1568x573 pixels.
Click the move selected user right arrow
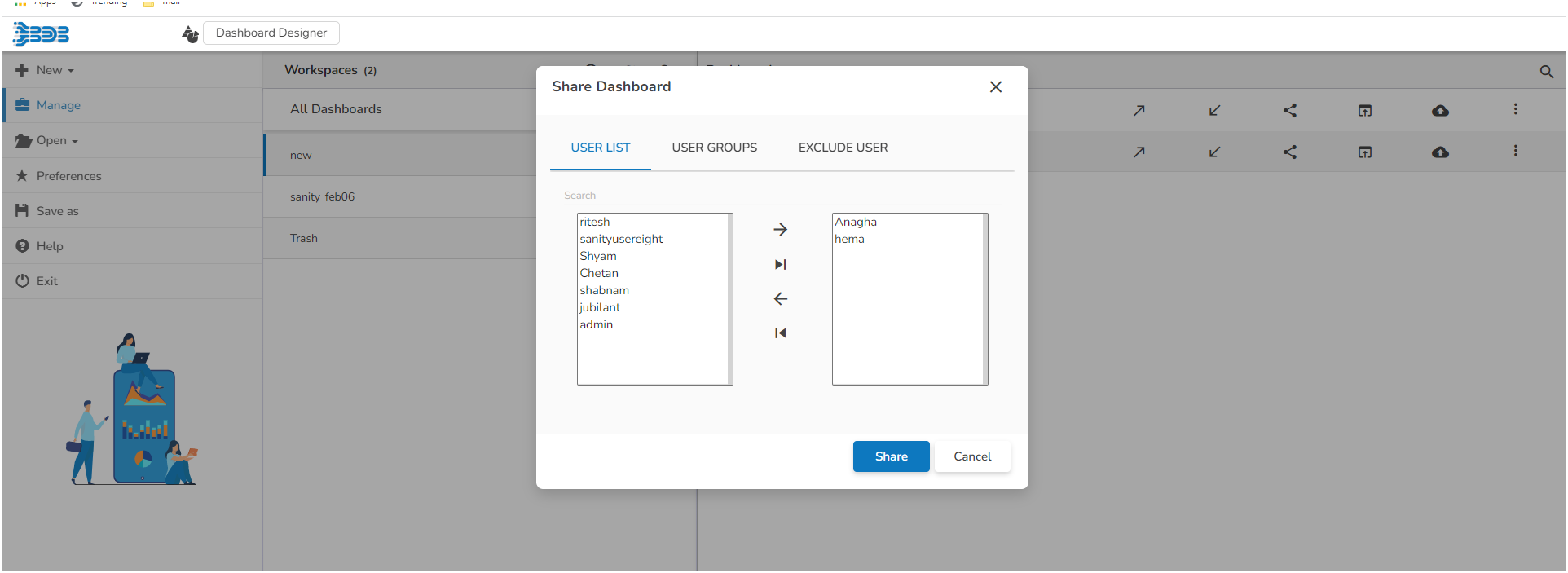click(780, 230)
